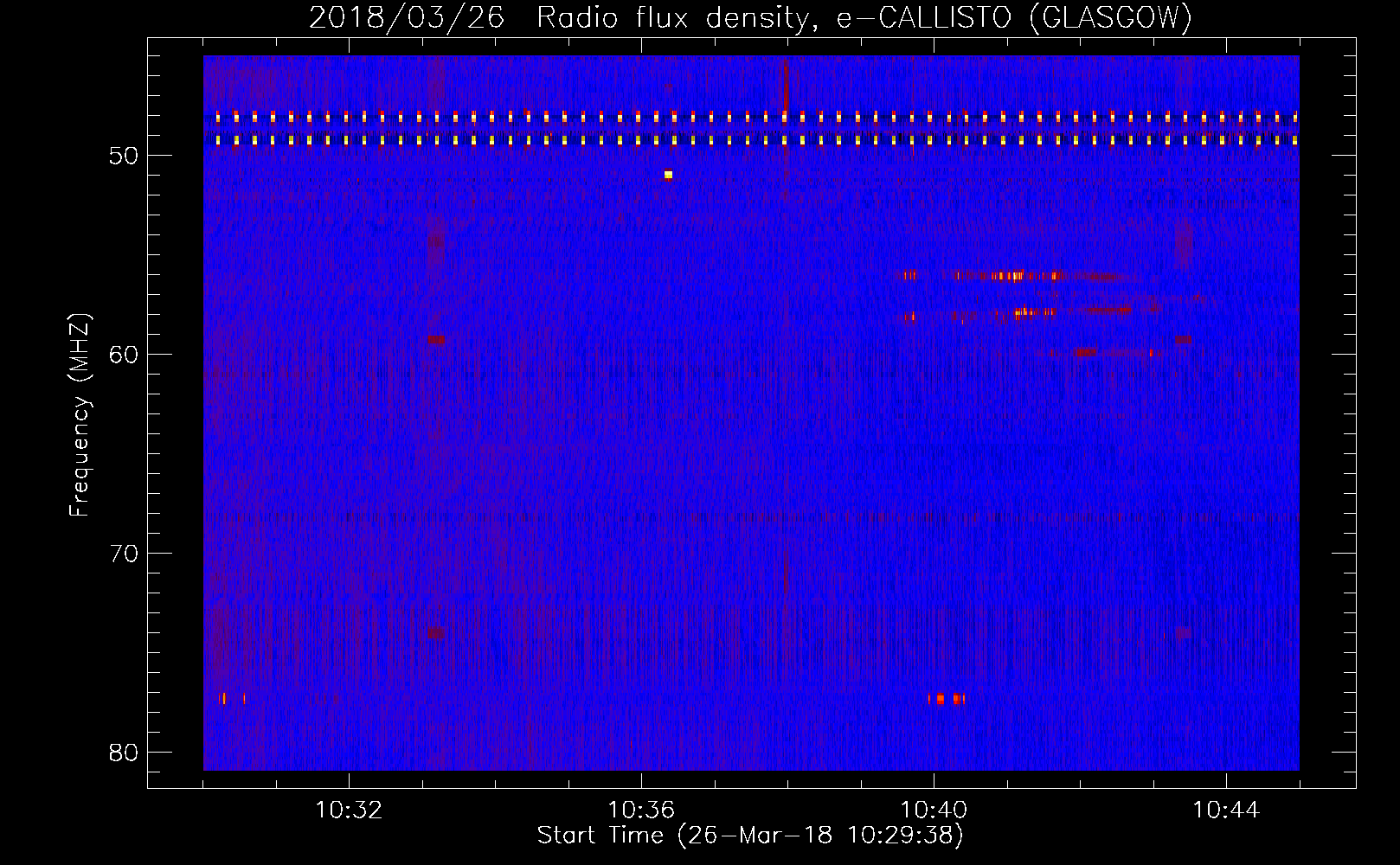Click the 10:40 time tick label
This screenshot has width=1400, height=865.
pos(934,810)
